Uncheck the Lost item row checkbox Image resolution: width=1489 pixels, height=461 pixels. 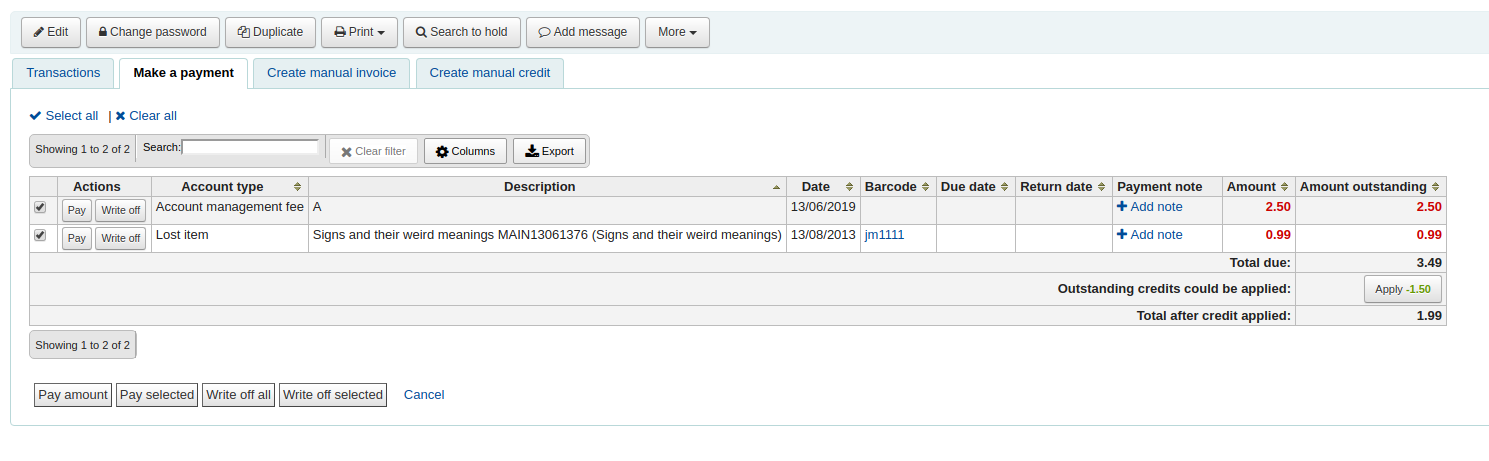(40, 235)
